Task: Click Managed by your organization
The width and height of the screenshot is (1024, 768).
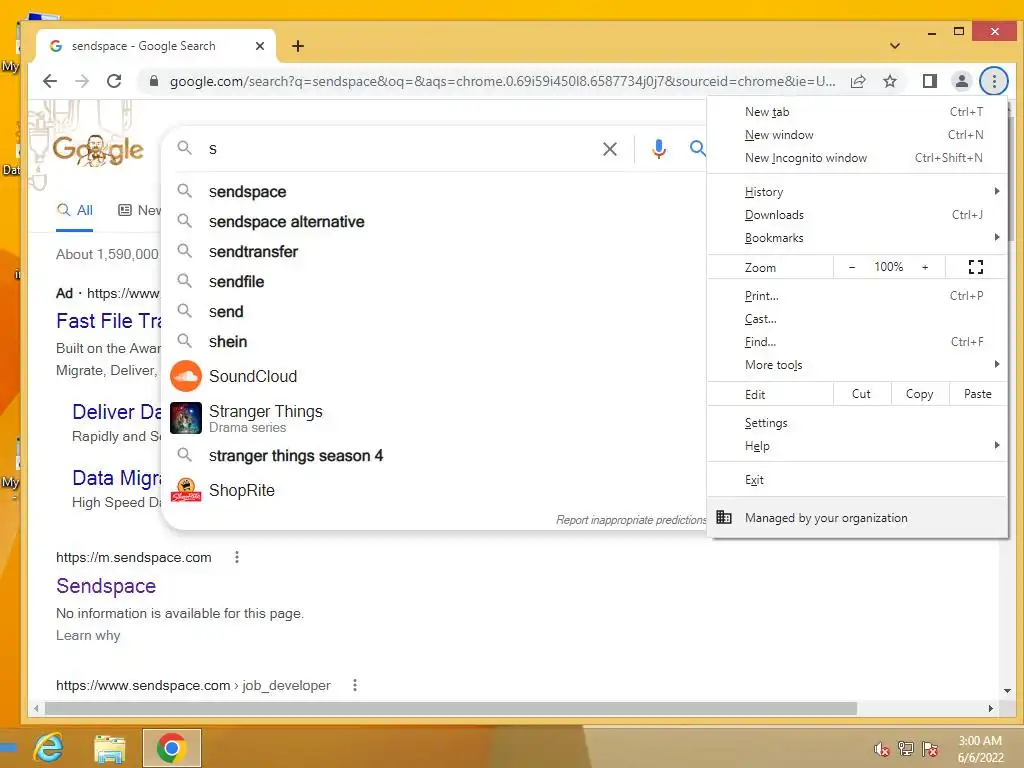Action: coord(857,518)
